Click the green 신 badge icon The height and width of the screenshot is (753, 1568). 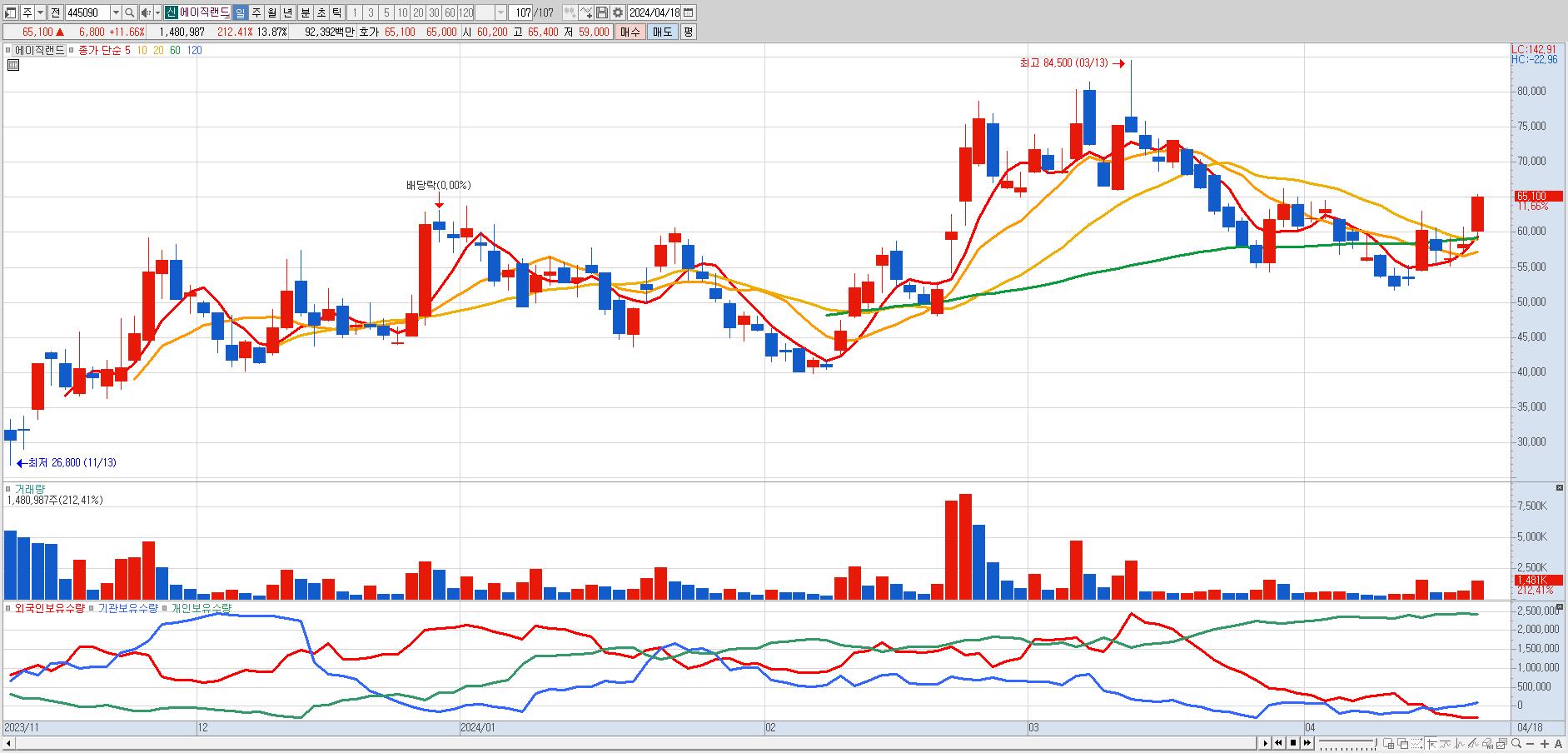coord(171,12)
